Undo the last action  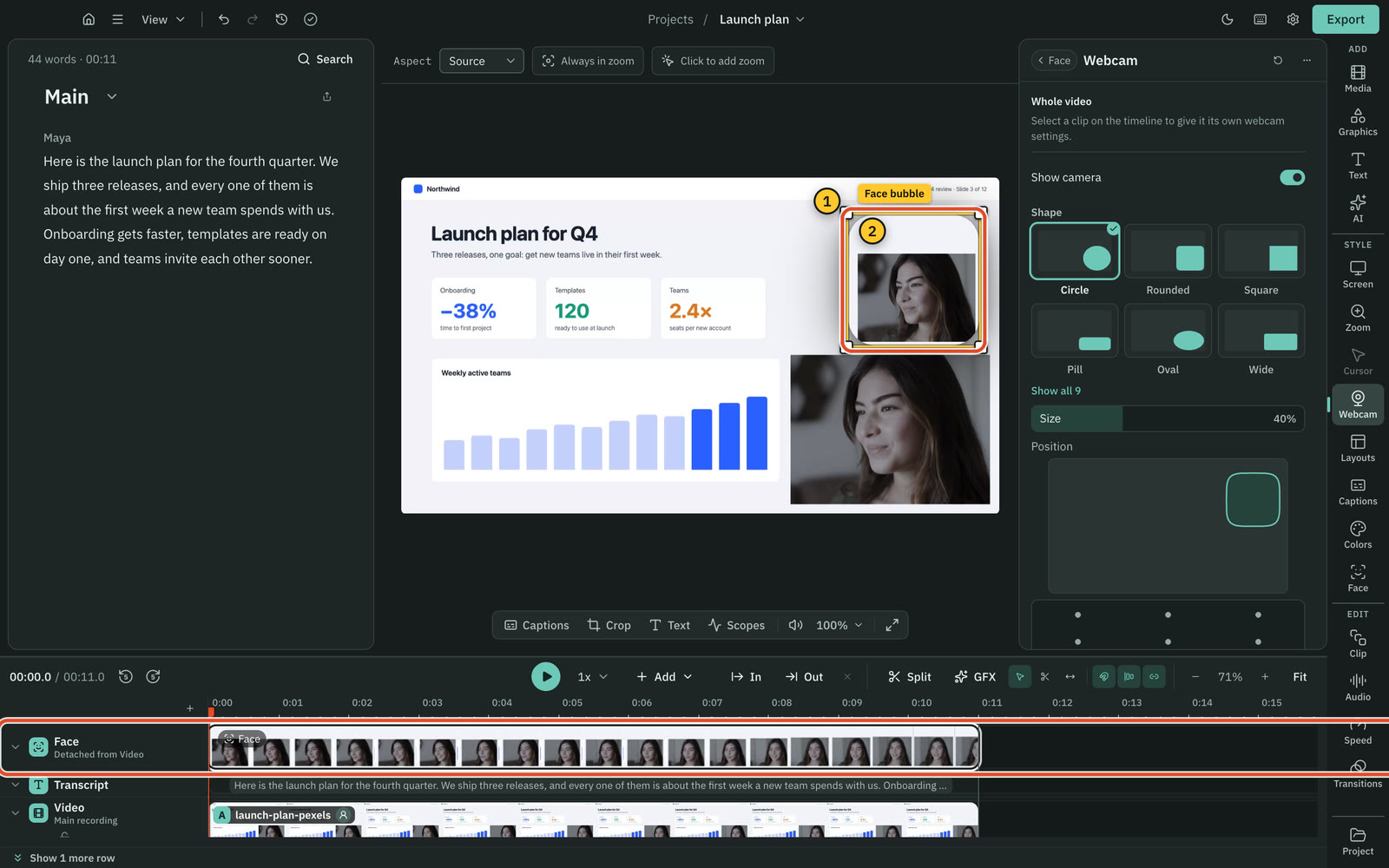[224, 19]
